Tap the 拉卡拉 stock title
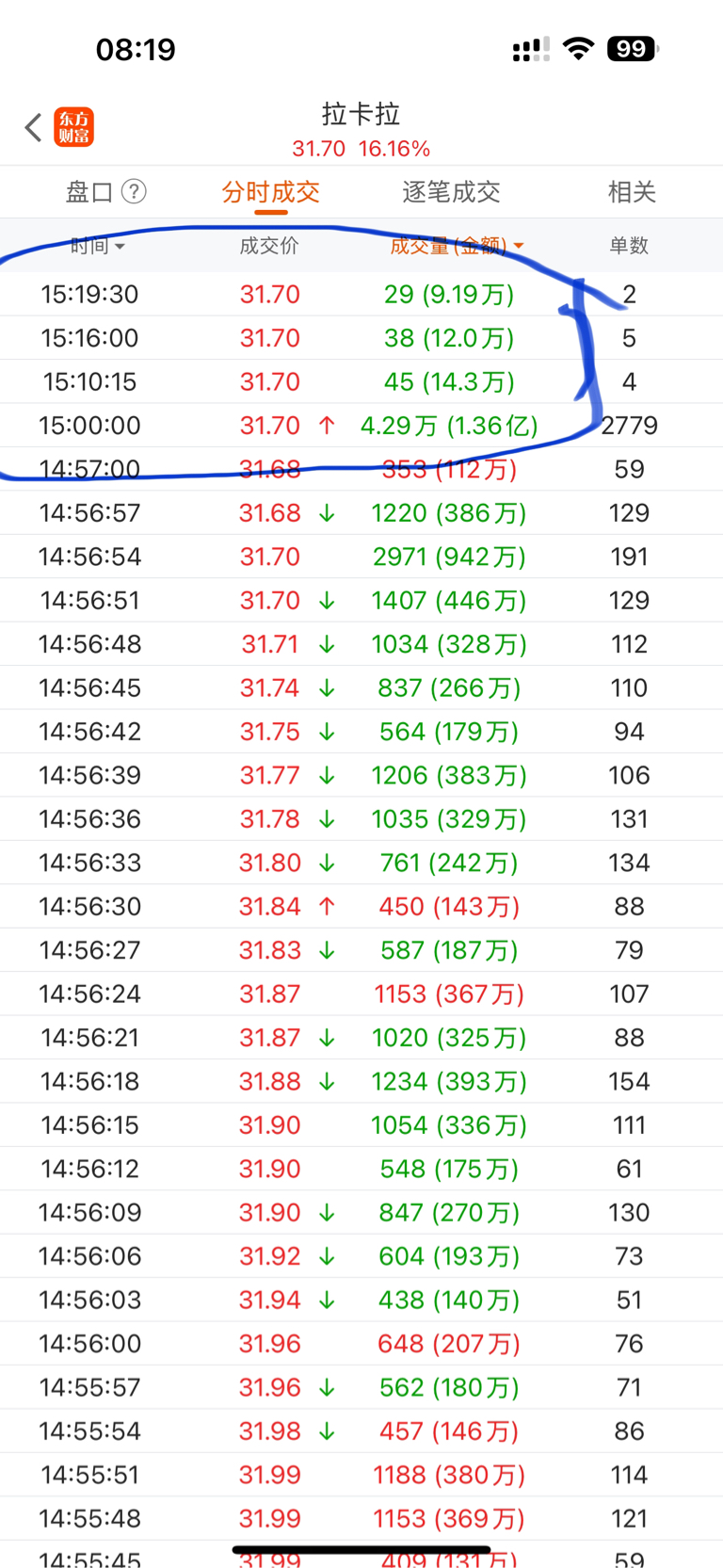723x1568 pixels. [x=361, y=114]
